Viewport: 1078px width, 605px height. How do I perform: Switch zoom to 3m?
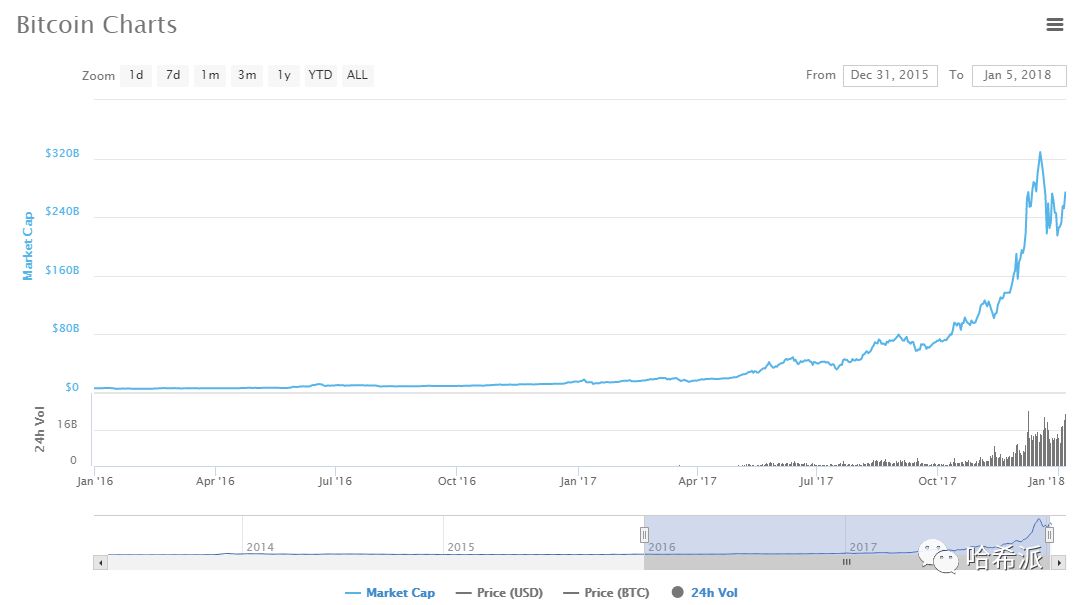(x=247, y=75)
